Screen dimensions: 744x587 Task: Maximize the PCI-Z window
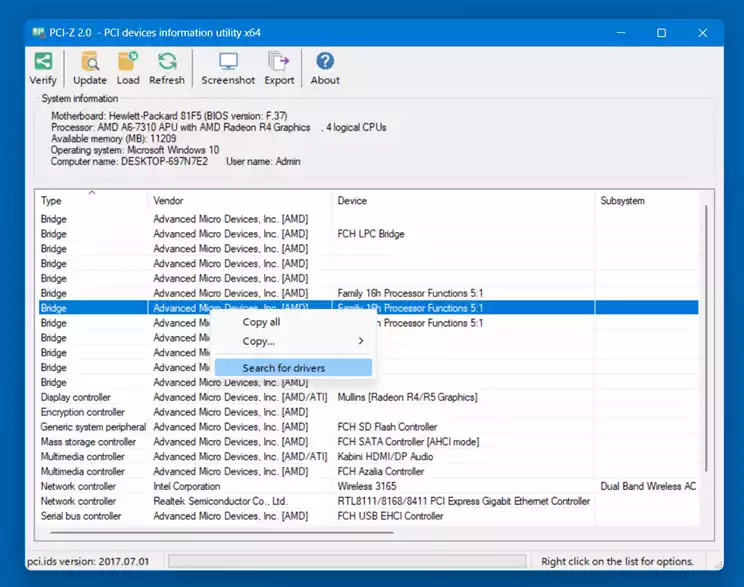661,33
